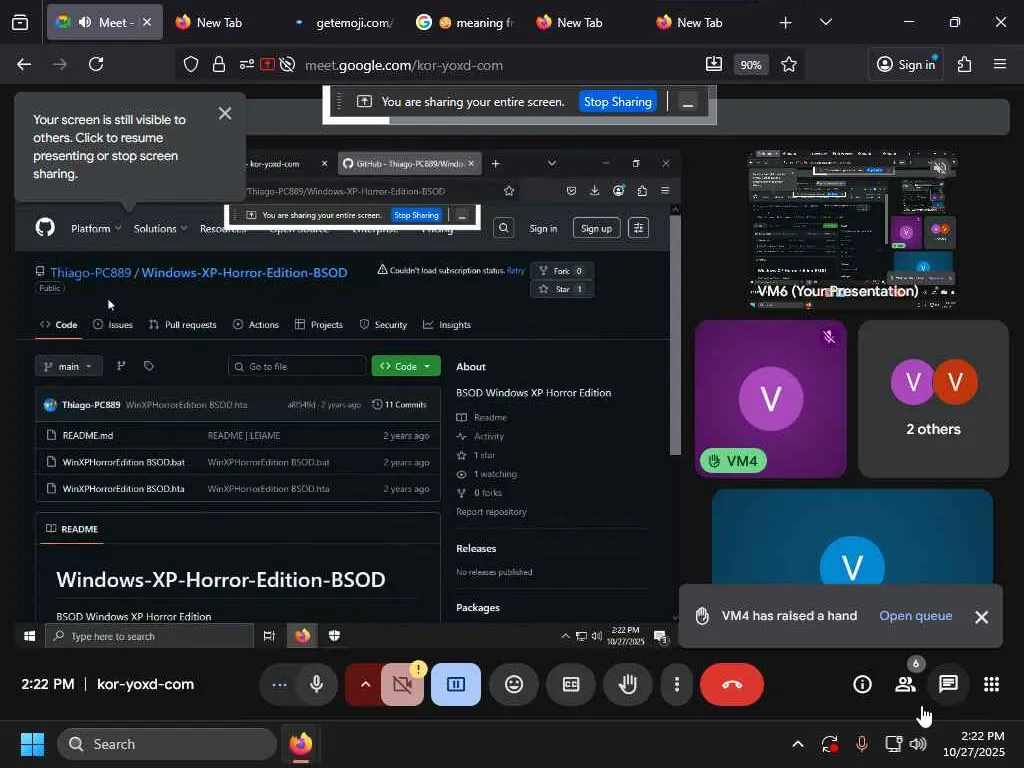
Task: Go back in browser
Action: tap(24, 64)
